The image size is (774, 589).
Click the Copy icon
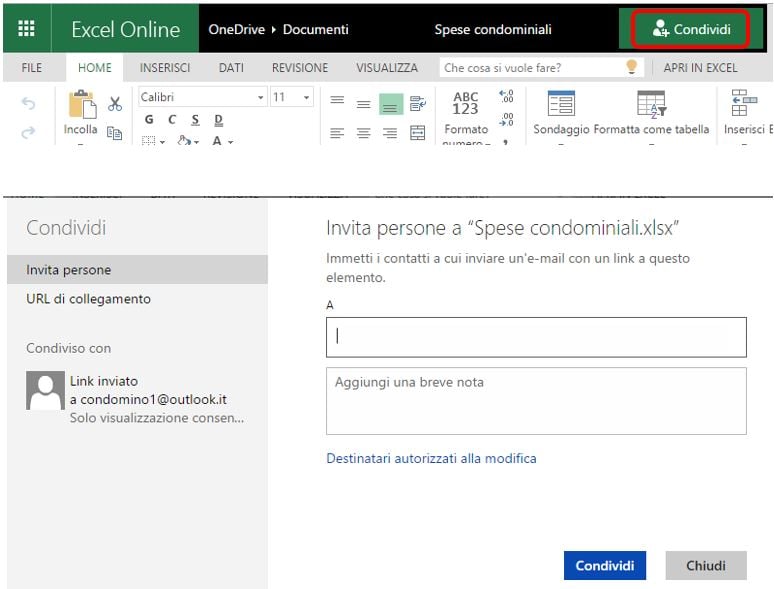[x=115, y=133]
